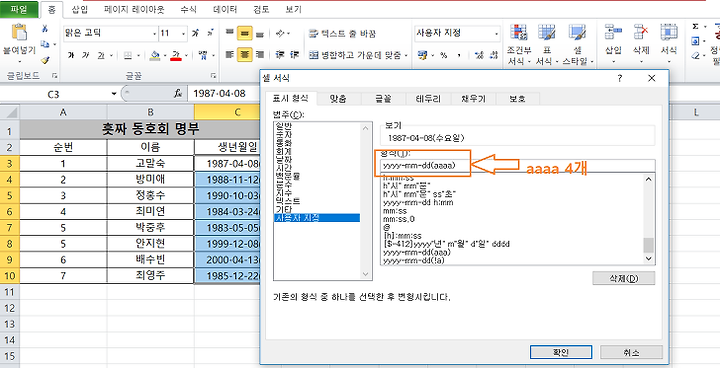Click the increase font size icon
This screenshot has height=368, width=720.
point(196,33)
